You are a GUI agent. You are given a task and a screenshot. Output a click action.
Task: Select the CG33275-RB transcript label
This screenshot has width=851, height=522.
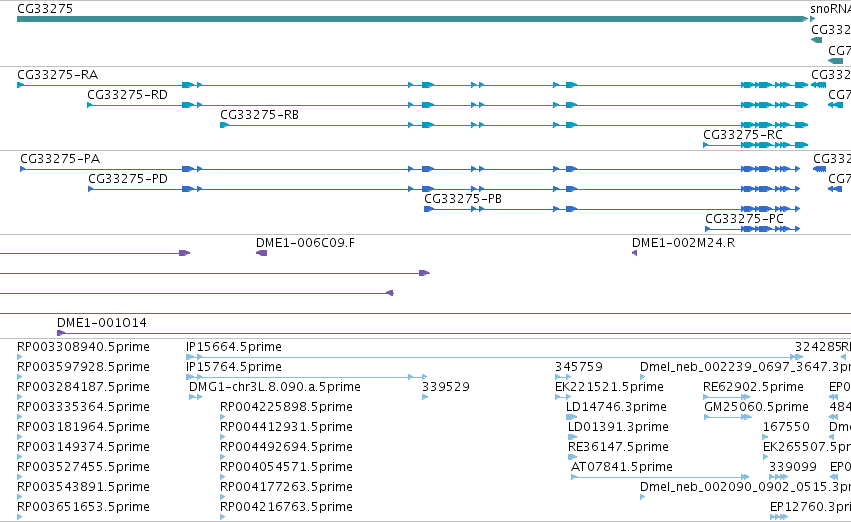point(259,115)
